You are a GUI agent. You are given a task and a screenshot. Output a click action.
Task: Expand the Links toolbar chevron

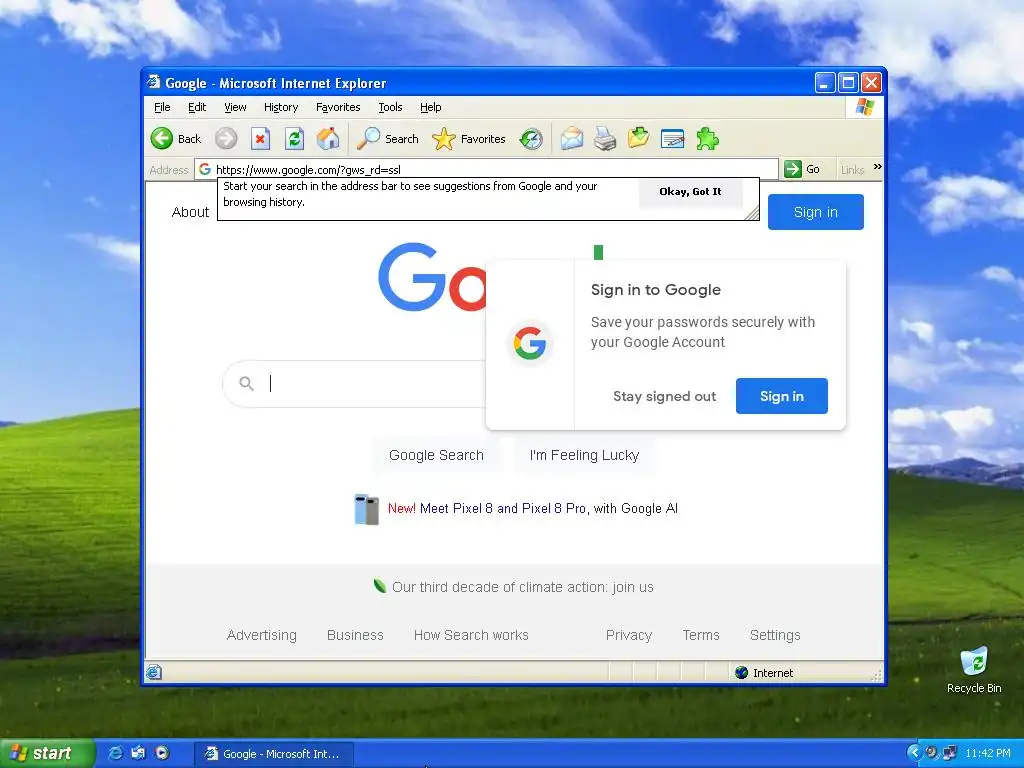point(878,167)
